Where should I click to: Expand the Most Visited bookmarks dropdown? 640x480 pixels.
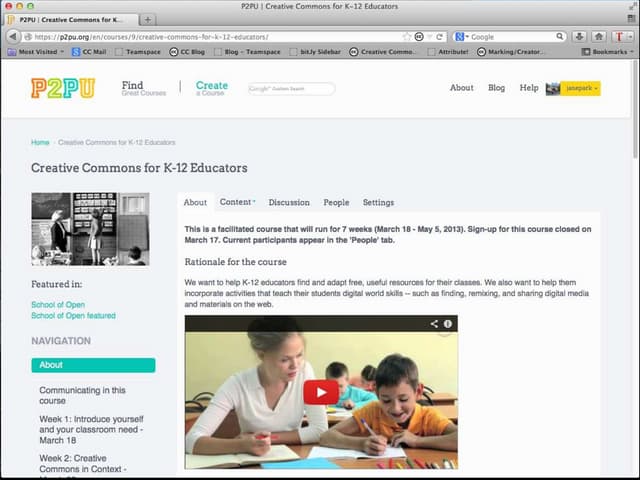[36, 52]
